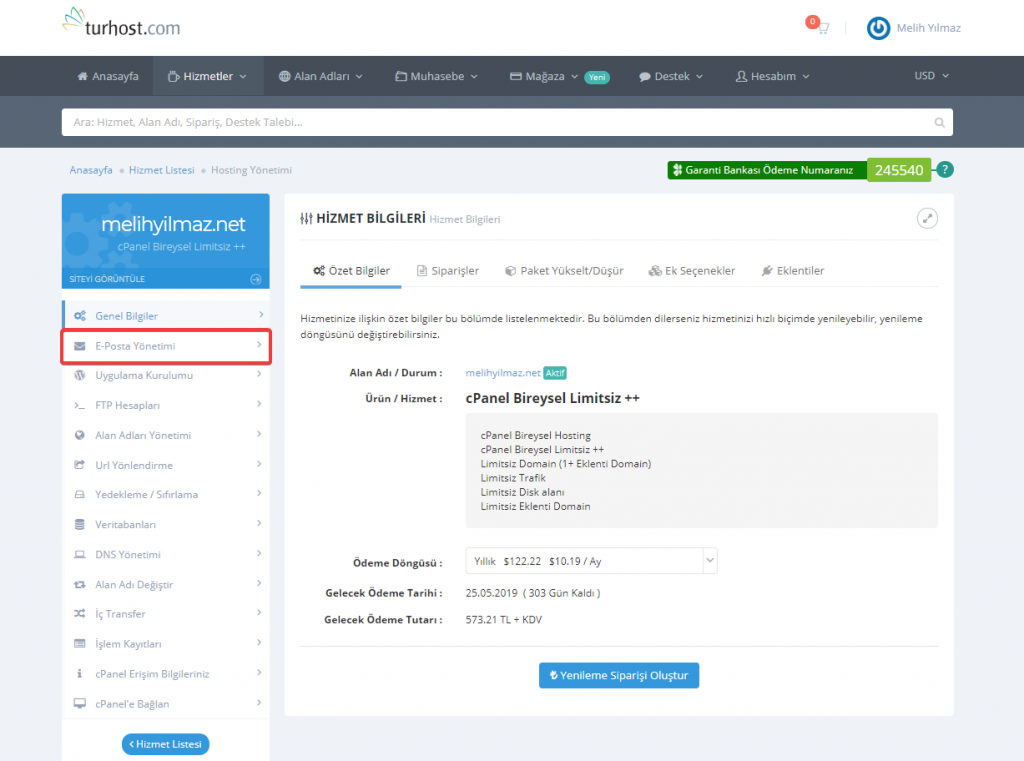Image resolution: width=1024 pixels, height=761 pixels.
Task: Open E-Posta Yönetimi from sidebar
Action: [166, 346]
